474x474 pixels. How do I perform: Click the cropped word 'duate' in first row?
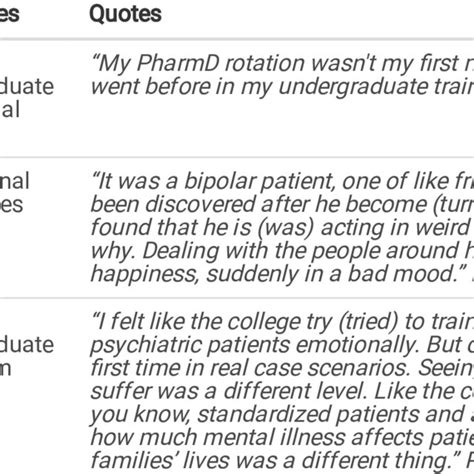click(27, 87)
